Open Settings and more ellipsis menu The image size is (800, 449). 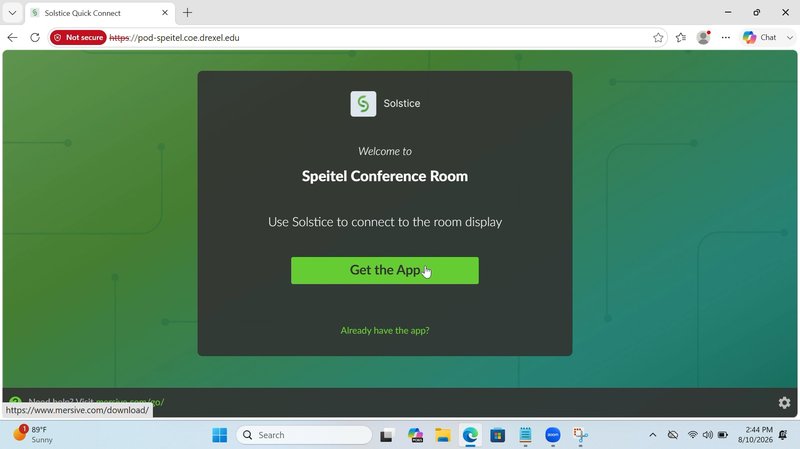726,38
